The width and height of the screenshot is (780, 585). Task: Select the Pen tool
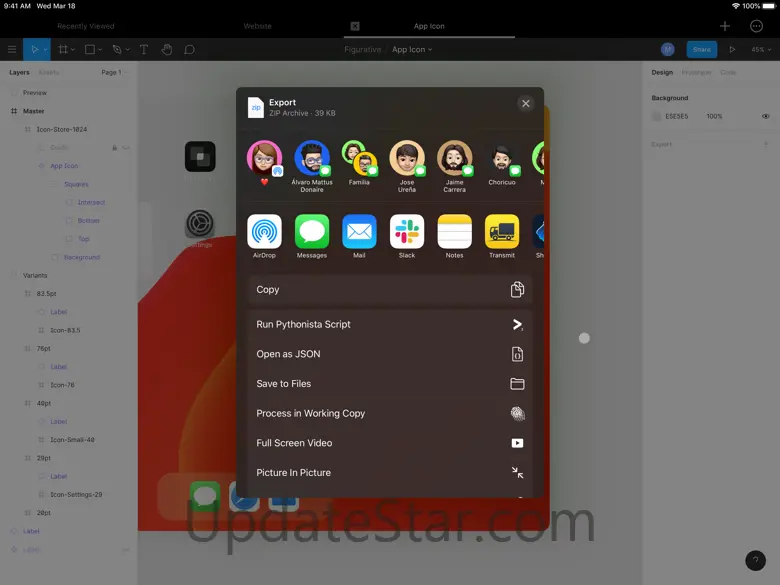(117, 49)
